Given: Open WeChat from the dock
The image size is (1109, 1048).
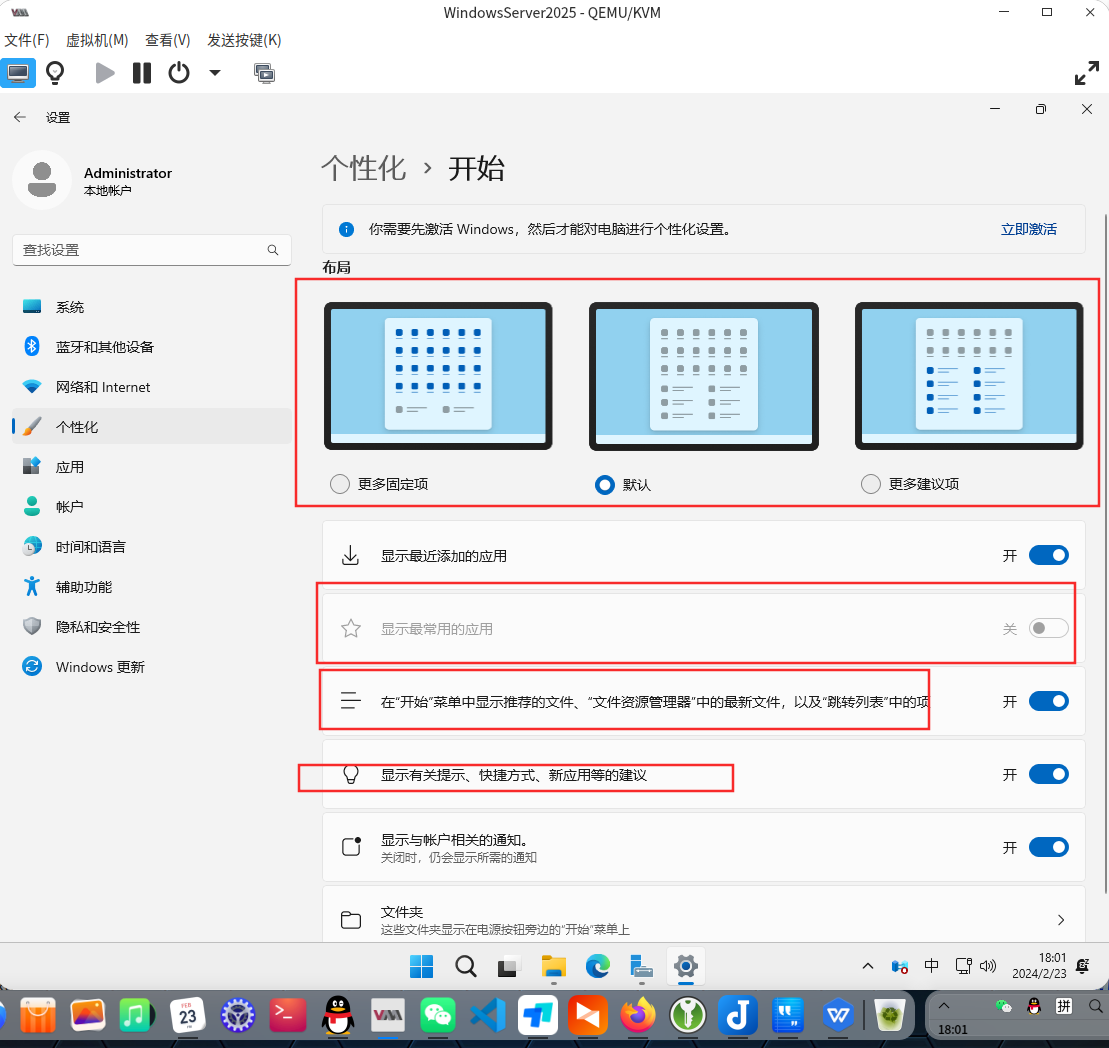Looking at the screenshot, I should pyautogui.click(x=438, y=1016).
